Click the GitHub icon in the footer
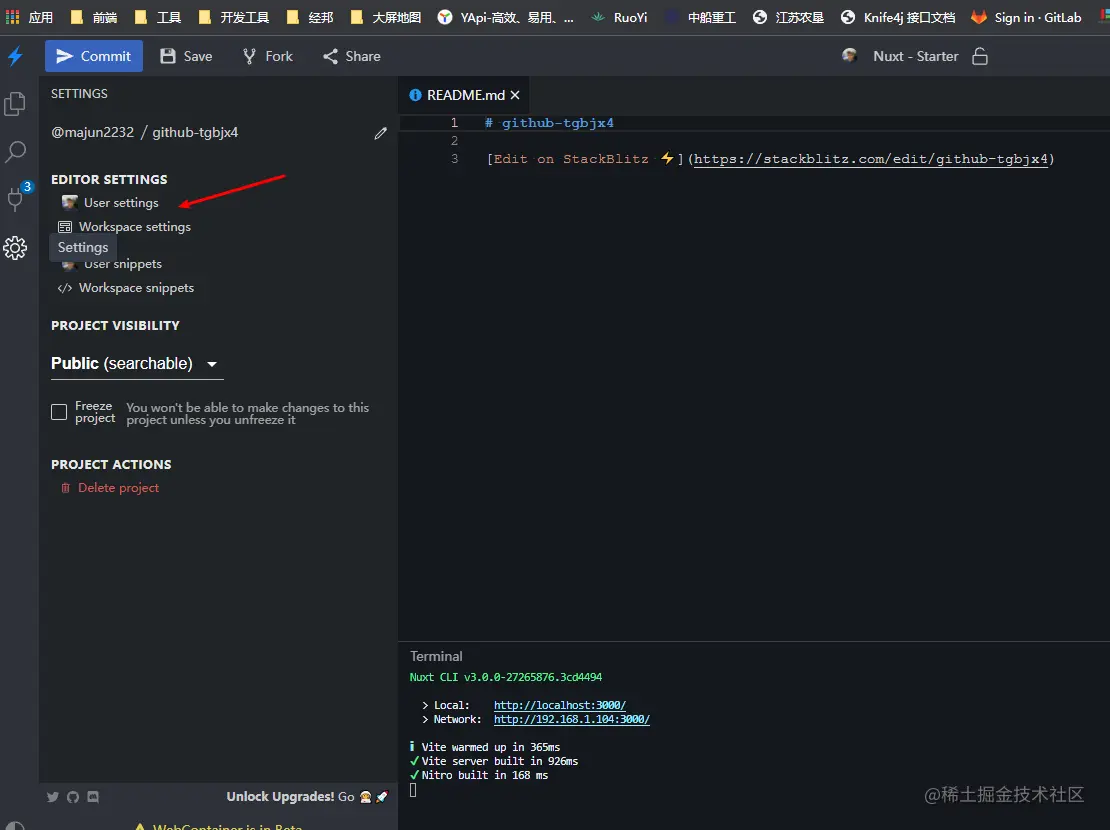Viewport: 1110px width, 830px height. [73, 797]
